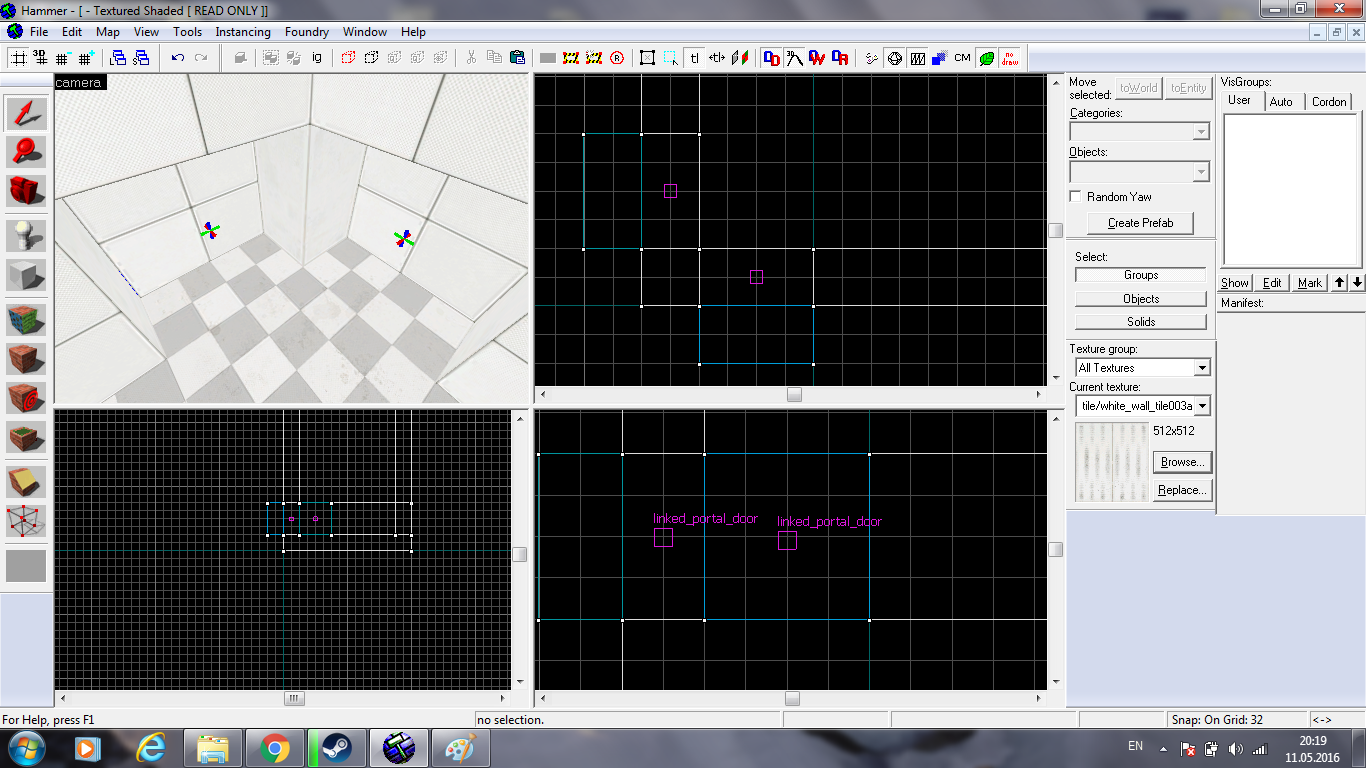
Task: Enable the Random Yaw checkbox
Action: (x=1076, y=196)
